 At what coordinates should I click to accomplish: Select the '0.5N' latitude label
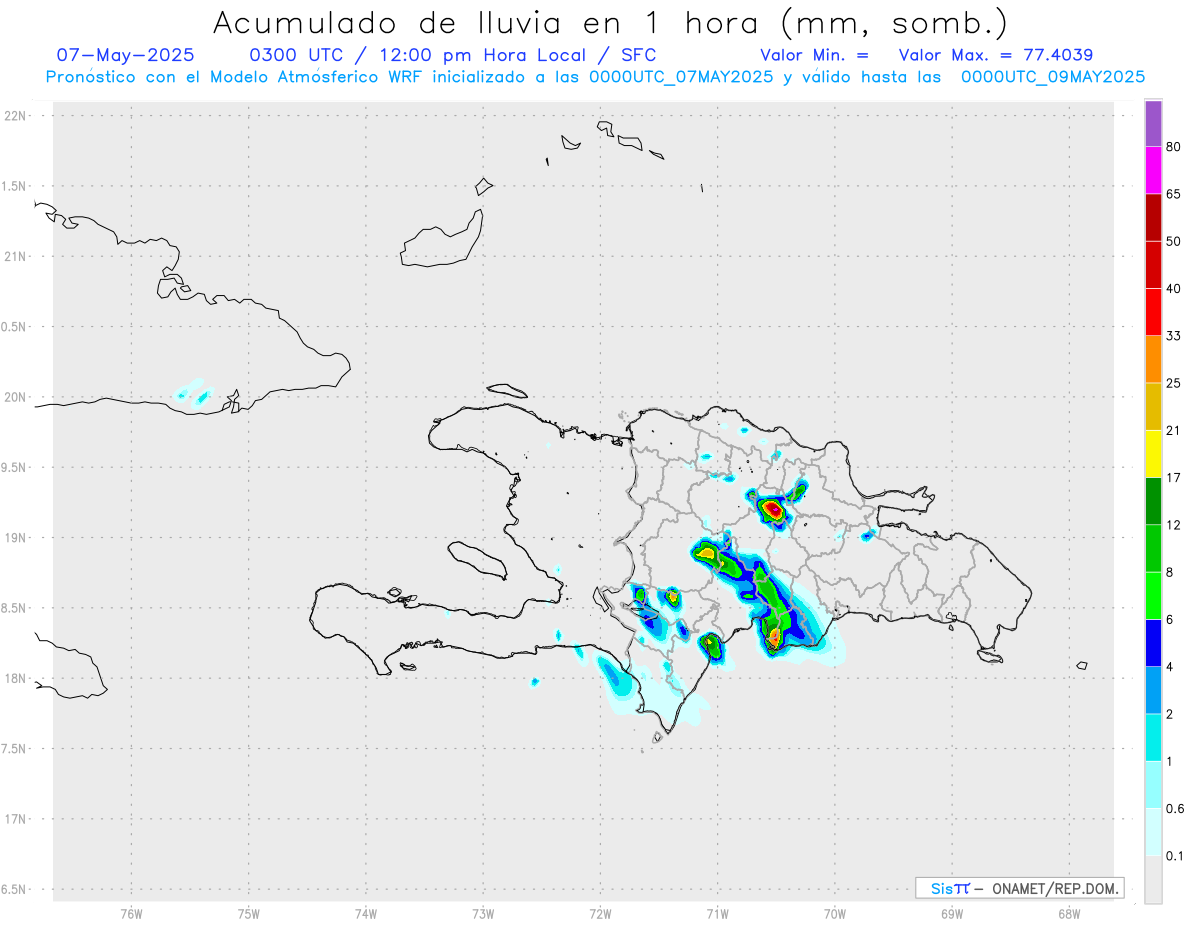pyautogui.click(x=15, y=327)
